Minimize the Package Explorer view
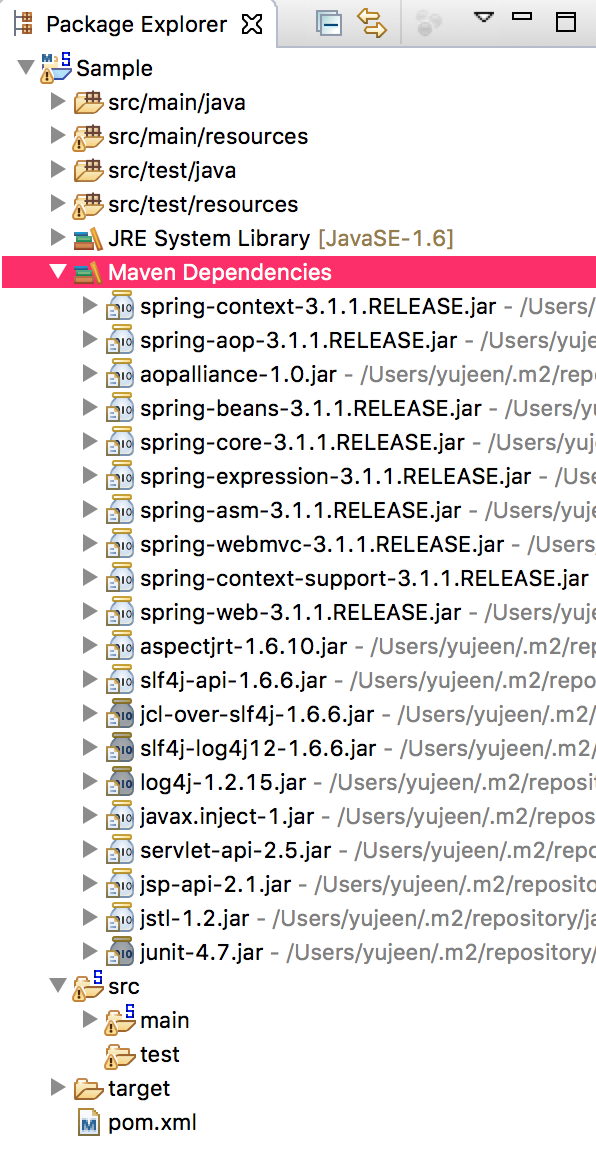The image size is (596, 1154). click(522, 16)
